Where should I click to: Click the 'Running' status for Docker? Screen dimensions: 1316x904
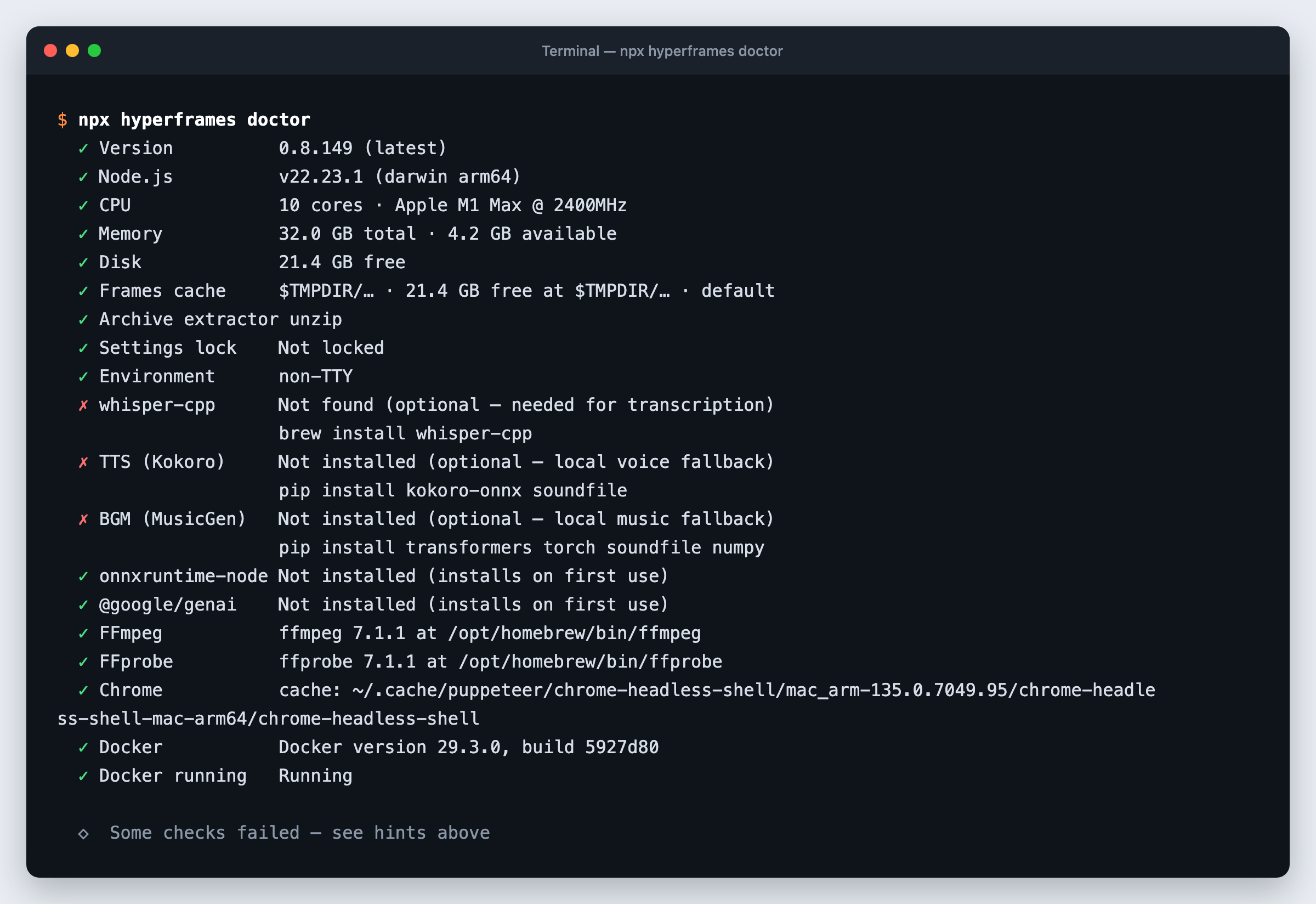315,776
